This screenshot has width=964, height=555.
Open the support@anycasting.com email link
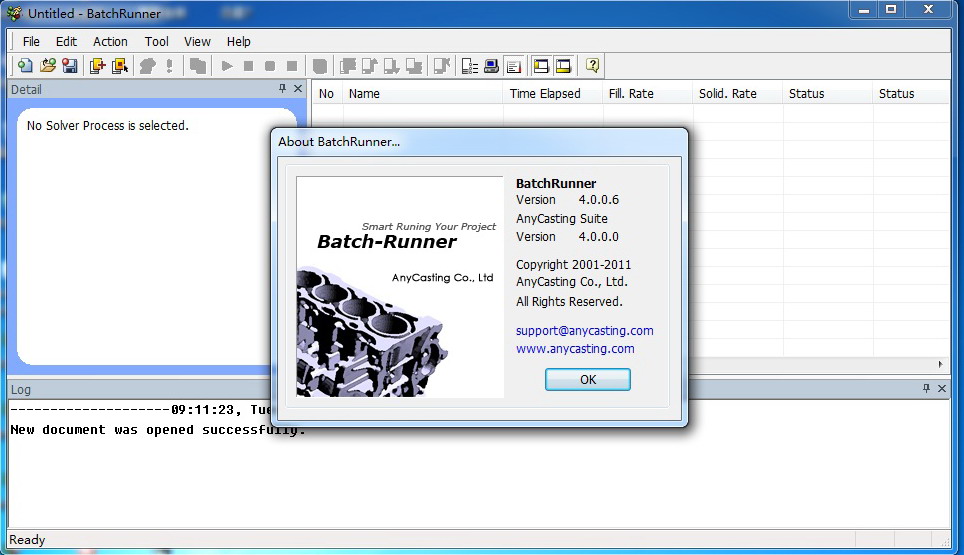pyautogui.click(x=585, y=331)
